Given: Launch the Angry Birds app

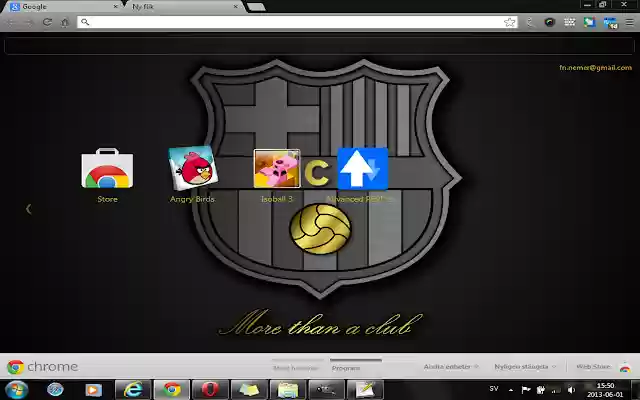Looking at the screenshot, I should pyautogui.click(x=193, y=168).
